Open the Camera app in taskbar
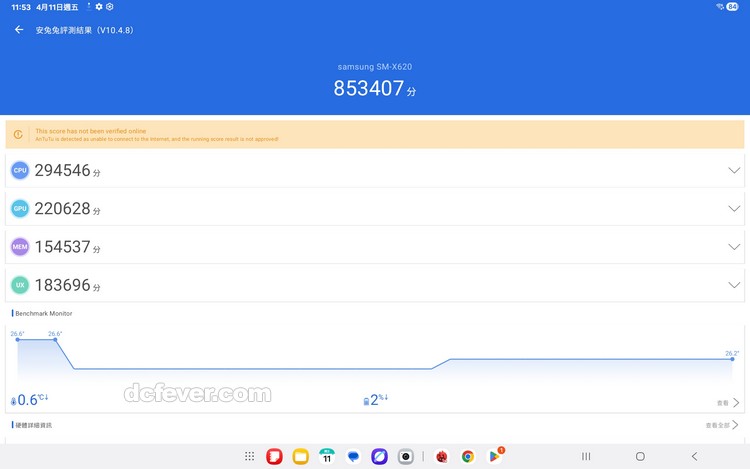The image size is (750, 469). [406, 457]
